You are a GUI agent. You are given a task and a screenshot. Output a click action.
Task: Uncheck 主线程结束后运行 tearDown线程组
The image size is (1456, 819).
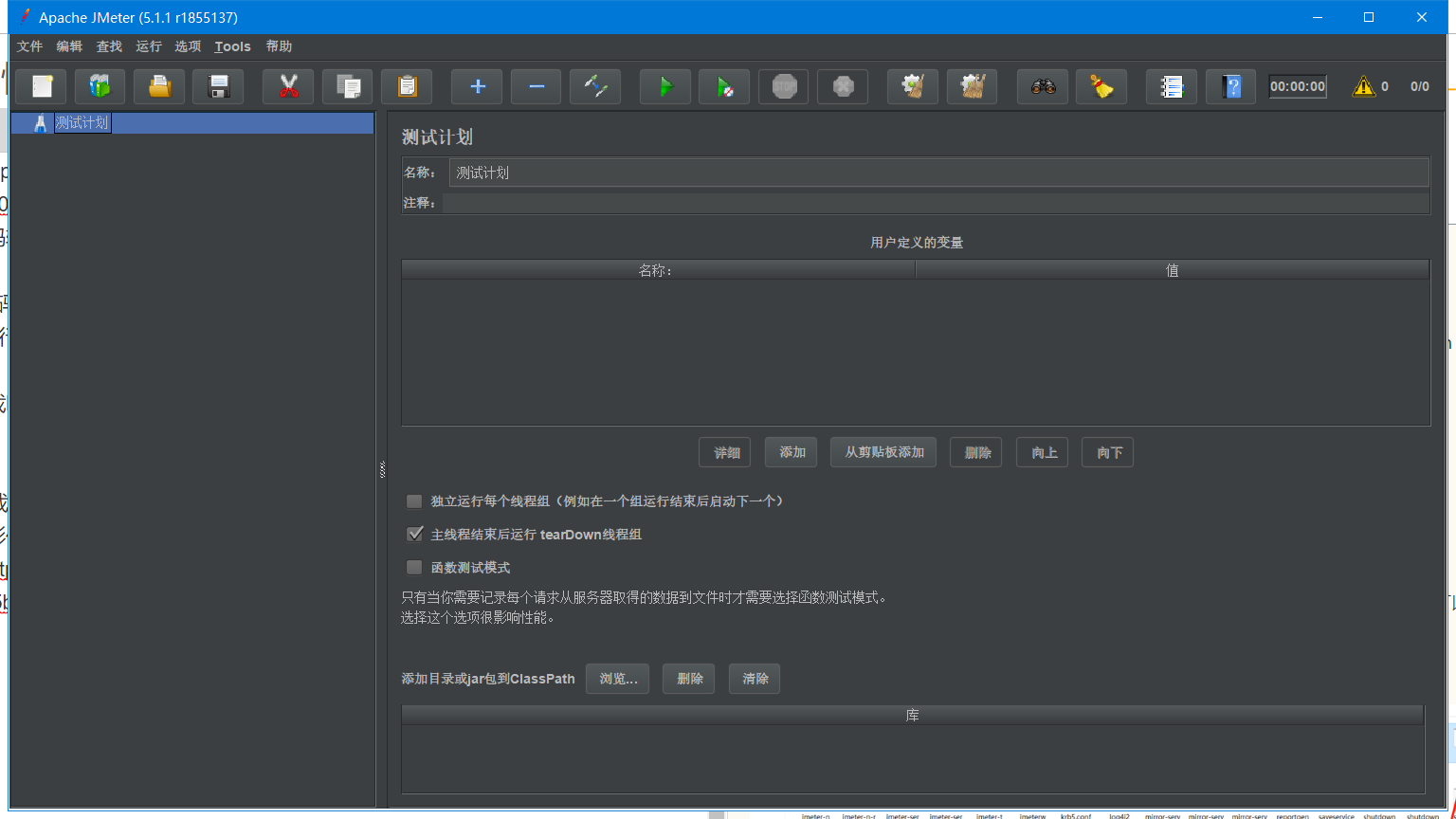414,535
